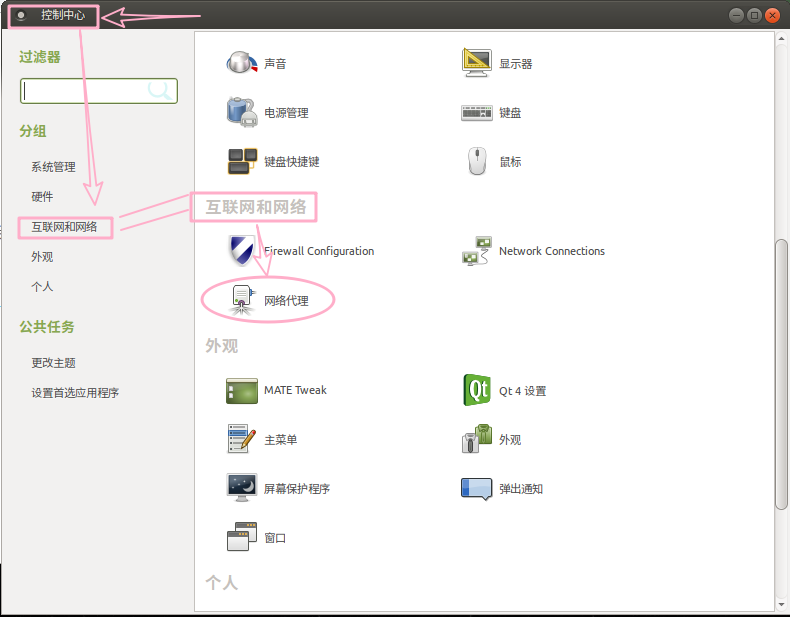Open the 窗口 windows settings icon
The image size is (790, 617).
tap(242, 536)
